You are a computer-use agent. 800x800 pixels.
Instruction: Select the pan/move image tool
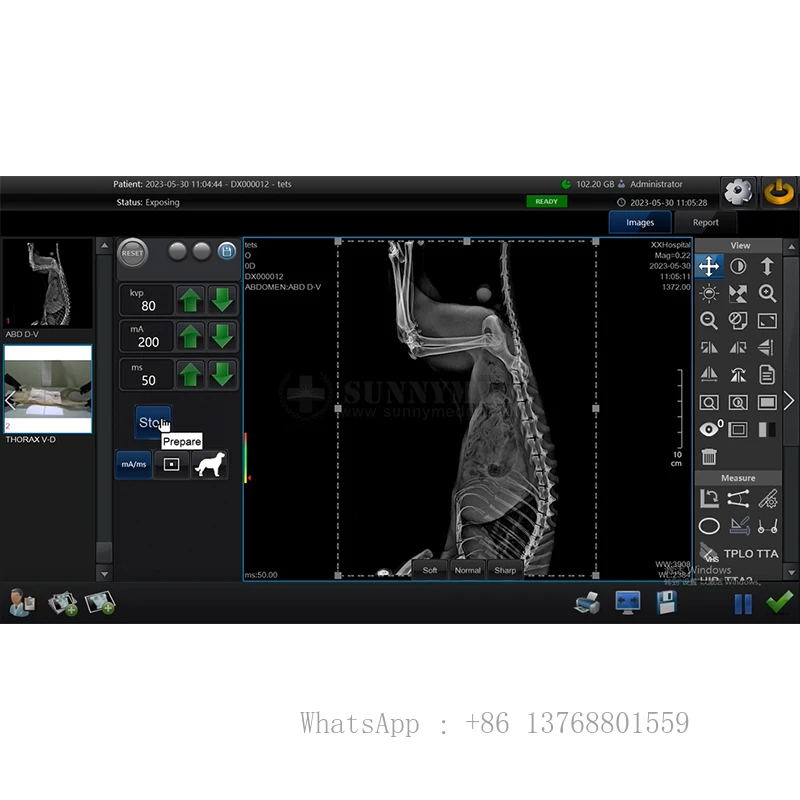click(x=709, y=266)
